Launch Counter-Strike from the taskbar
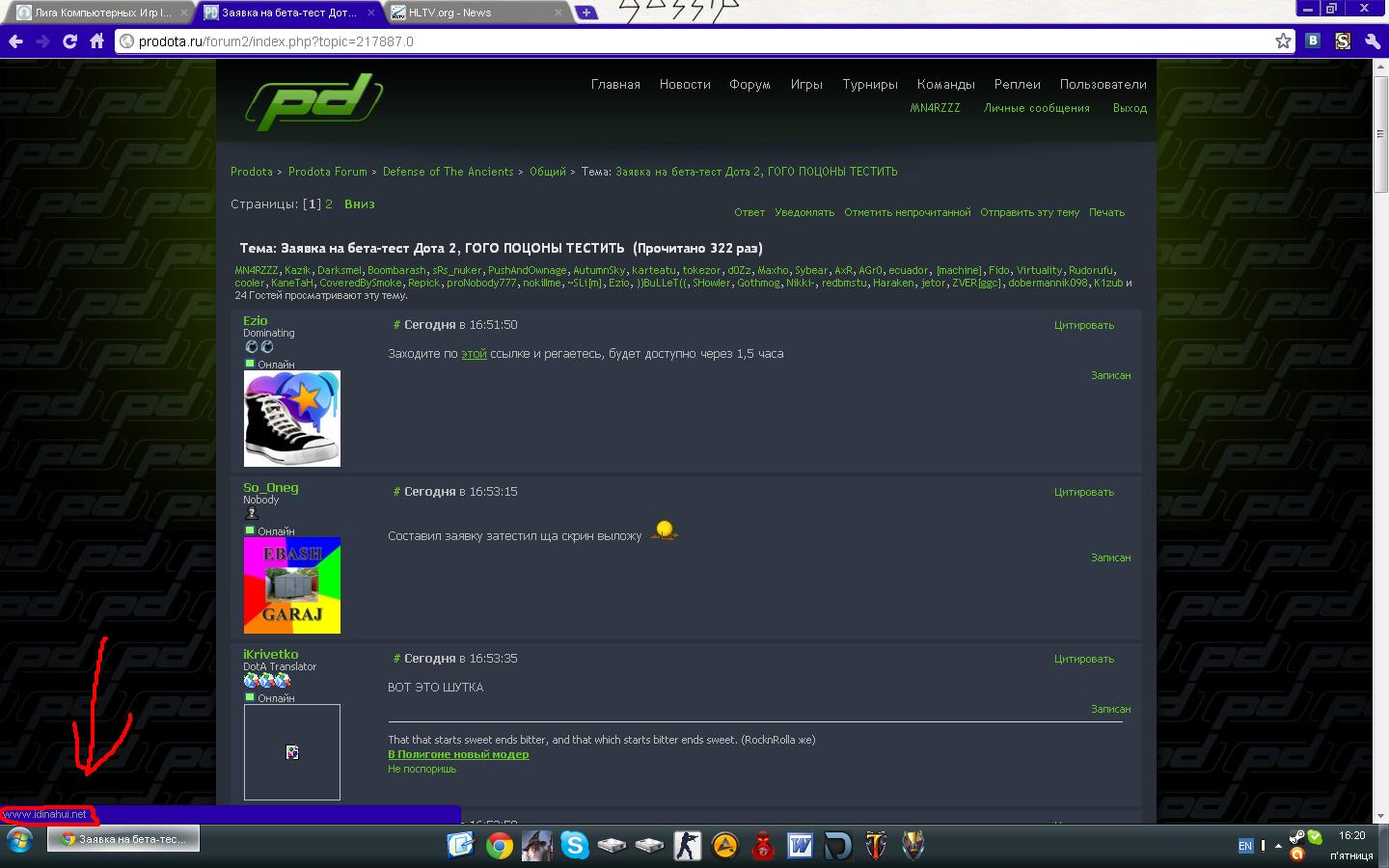This screenshot has height=868, width=1389. 688,846
